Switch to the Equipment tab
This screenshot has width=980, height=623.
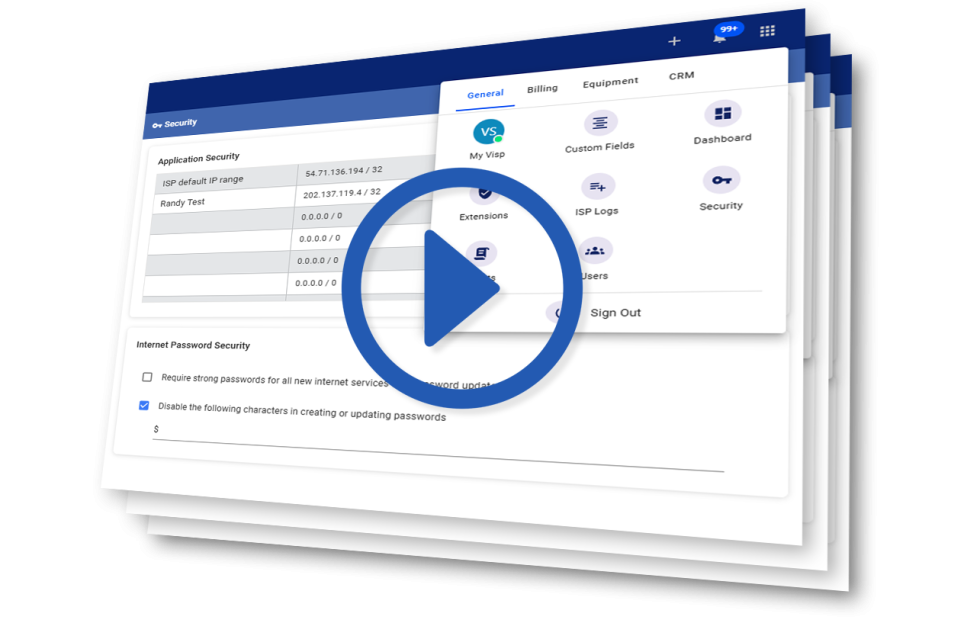(x=610, y=82)
